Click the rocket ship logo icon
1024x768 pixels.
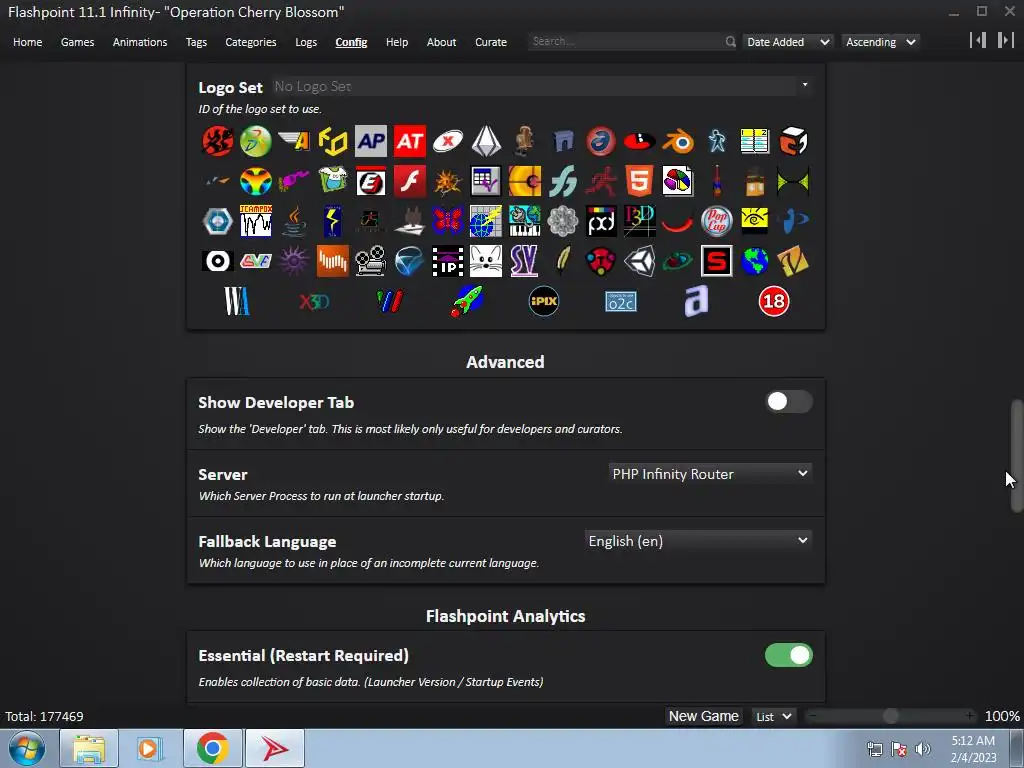(x=467, y=301)
